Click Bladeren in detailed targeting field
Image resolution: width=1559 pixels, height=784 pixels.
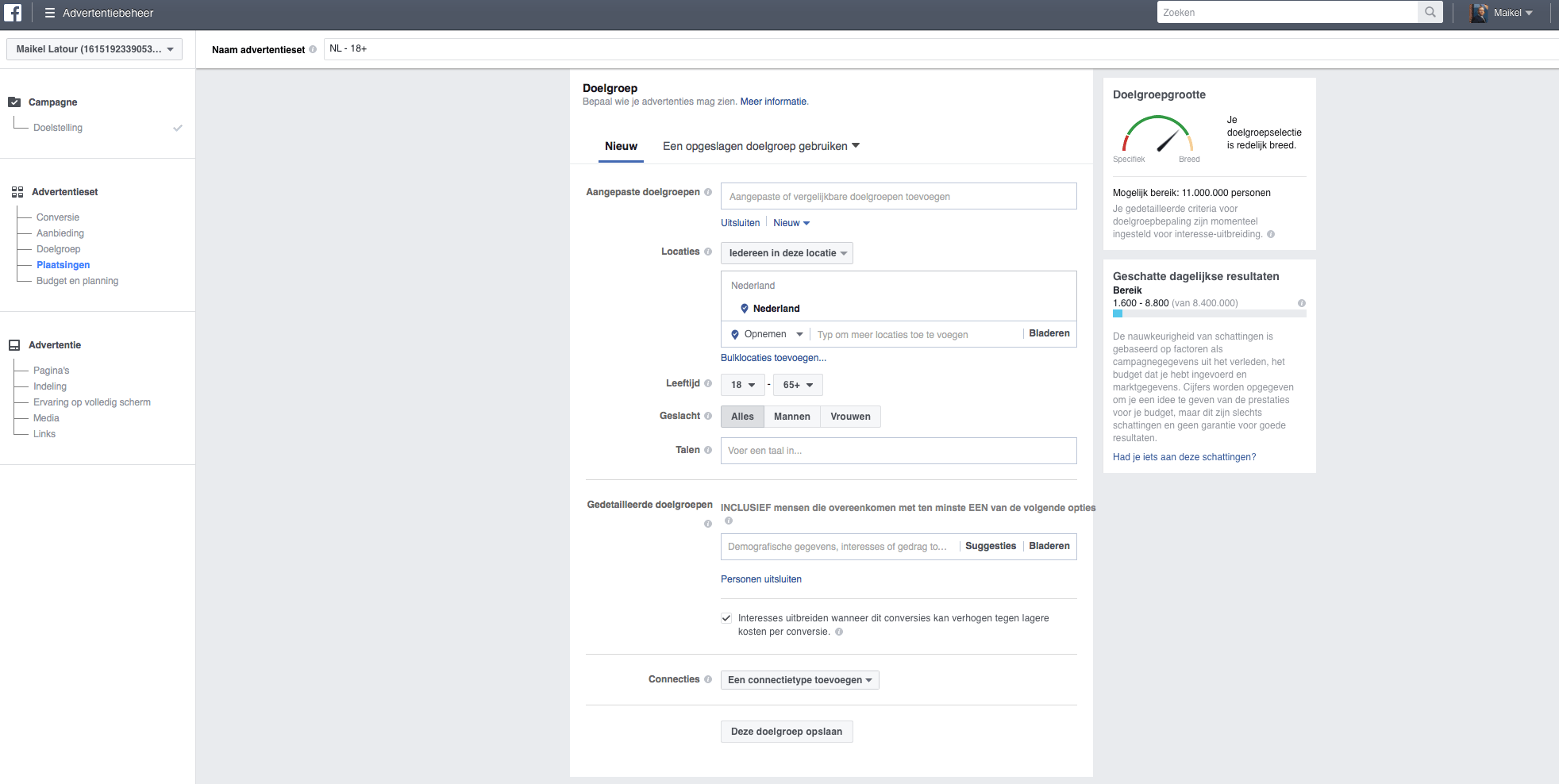(x=1049, y=546)
